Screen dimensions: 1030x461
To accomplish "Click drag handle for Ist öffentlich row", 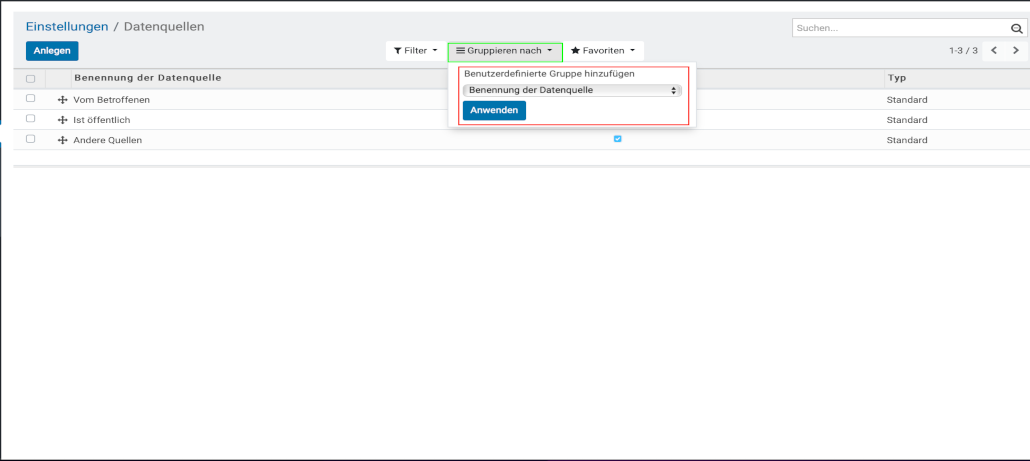I will pos(63,120).
